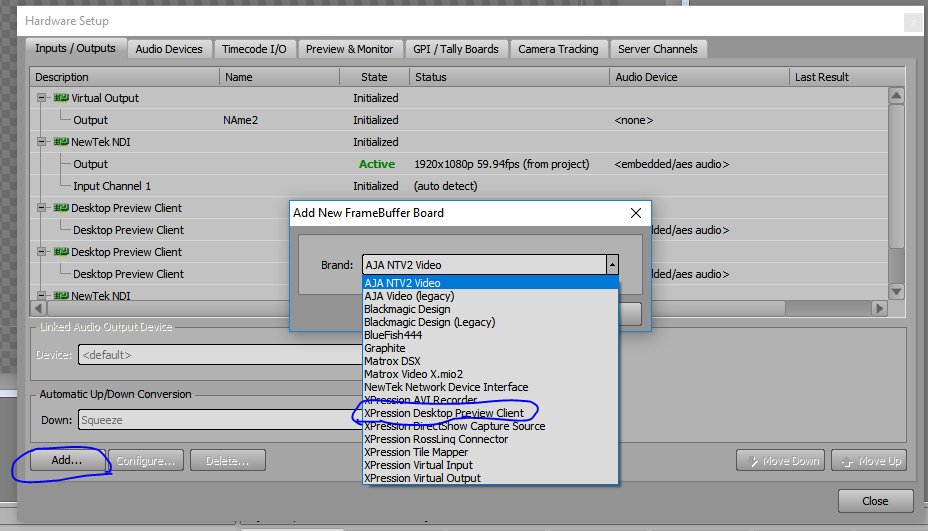
Task: Collapse the first NewTek NDI tree node
Action: [41, 141]
